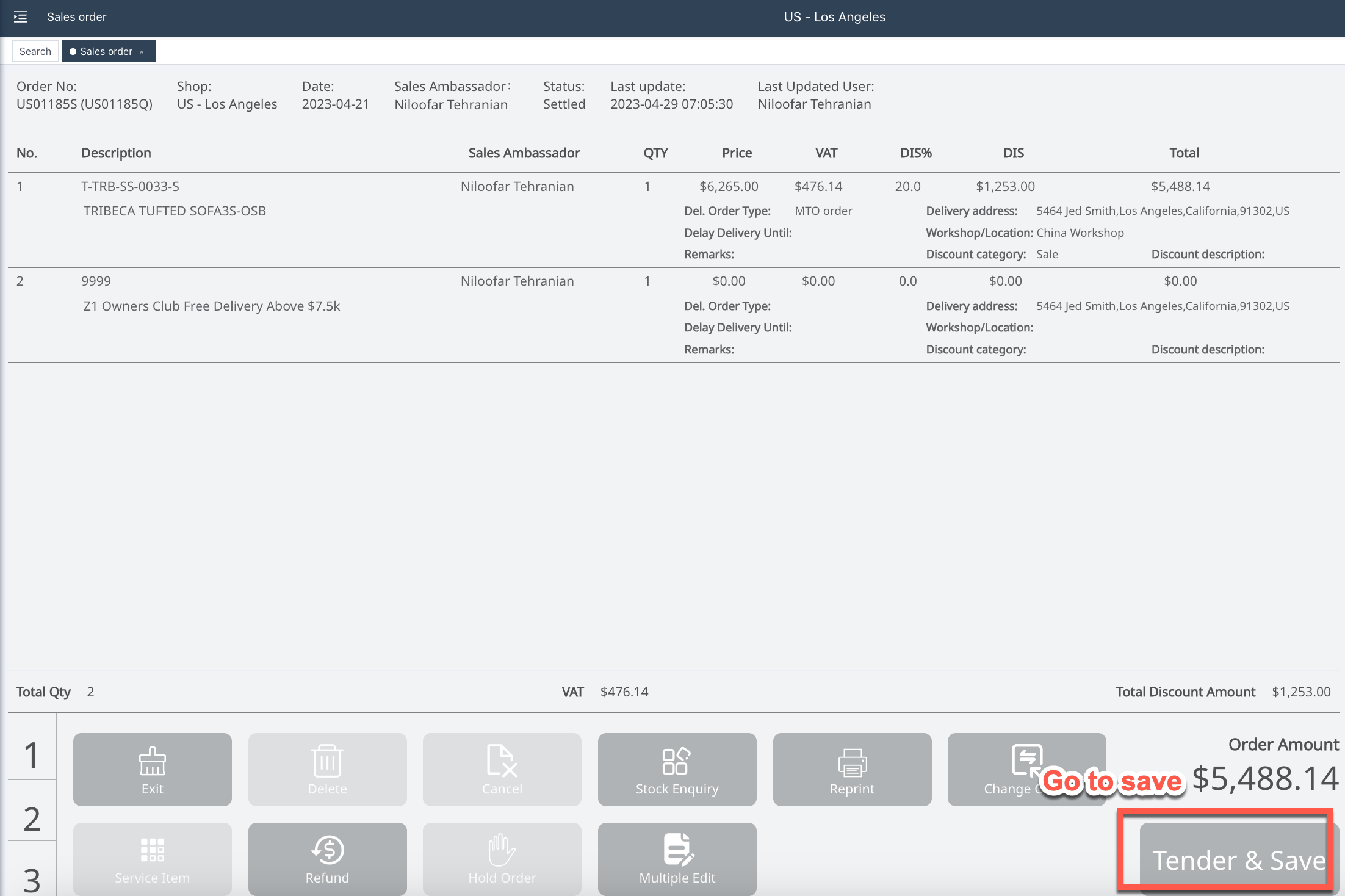
Task: Close the Sales order tab
Action: (x=142, y=52)
